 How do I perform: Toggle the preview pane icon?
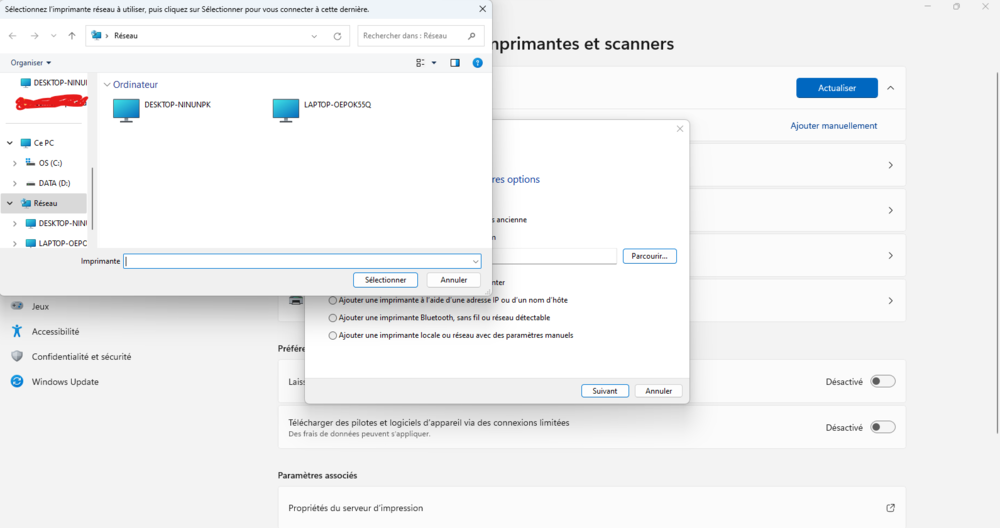[x=455, y=62]
